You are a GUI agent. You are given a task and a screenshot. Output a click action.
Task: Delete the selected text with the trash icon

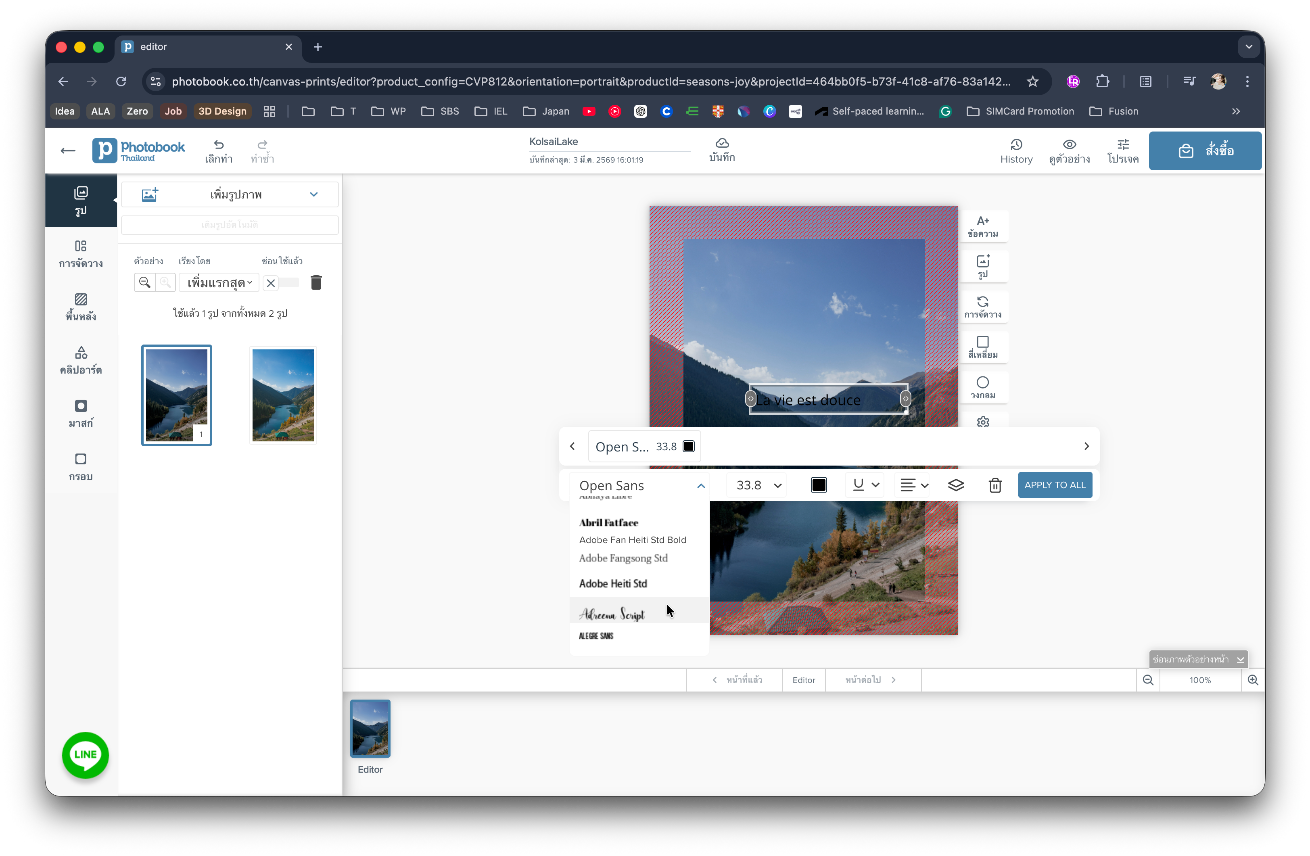click(x=995, y=485)
